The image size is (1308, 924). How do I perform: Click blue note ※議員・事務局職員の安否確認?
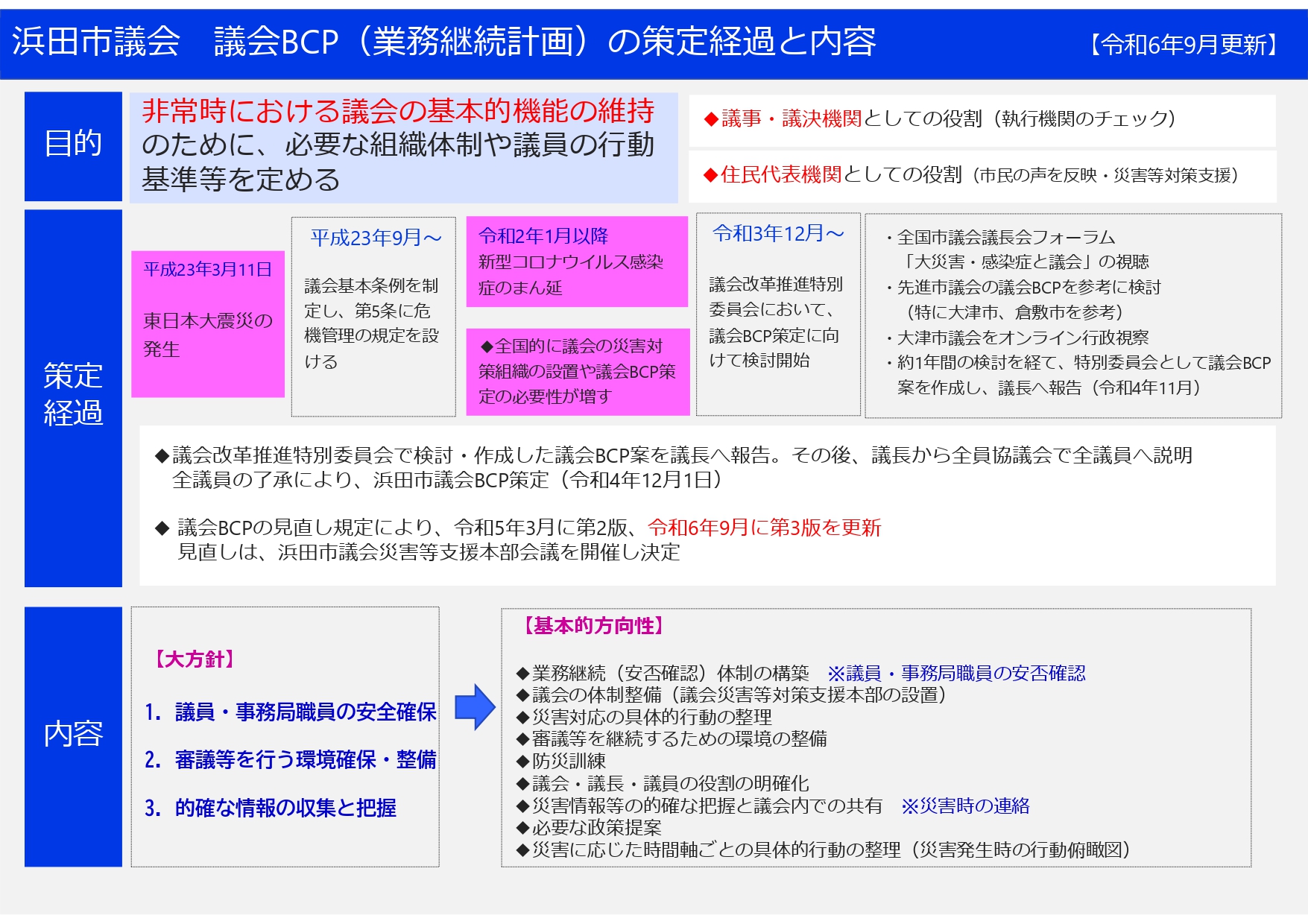point(956,673)
